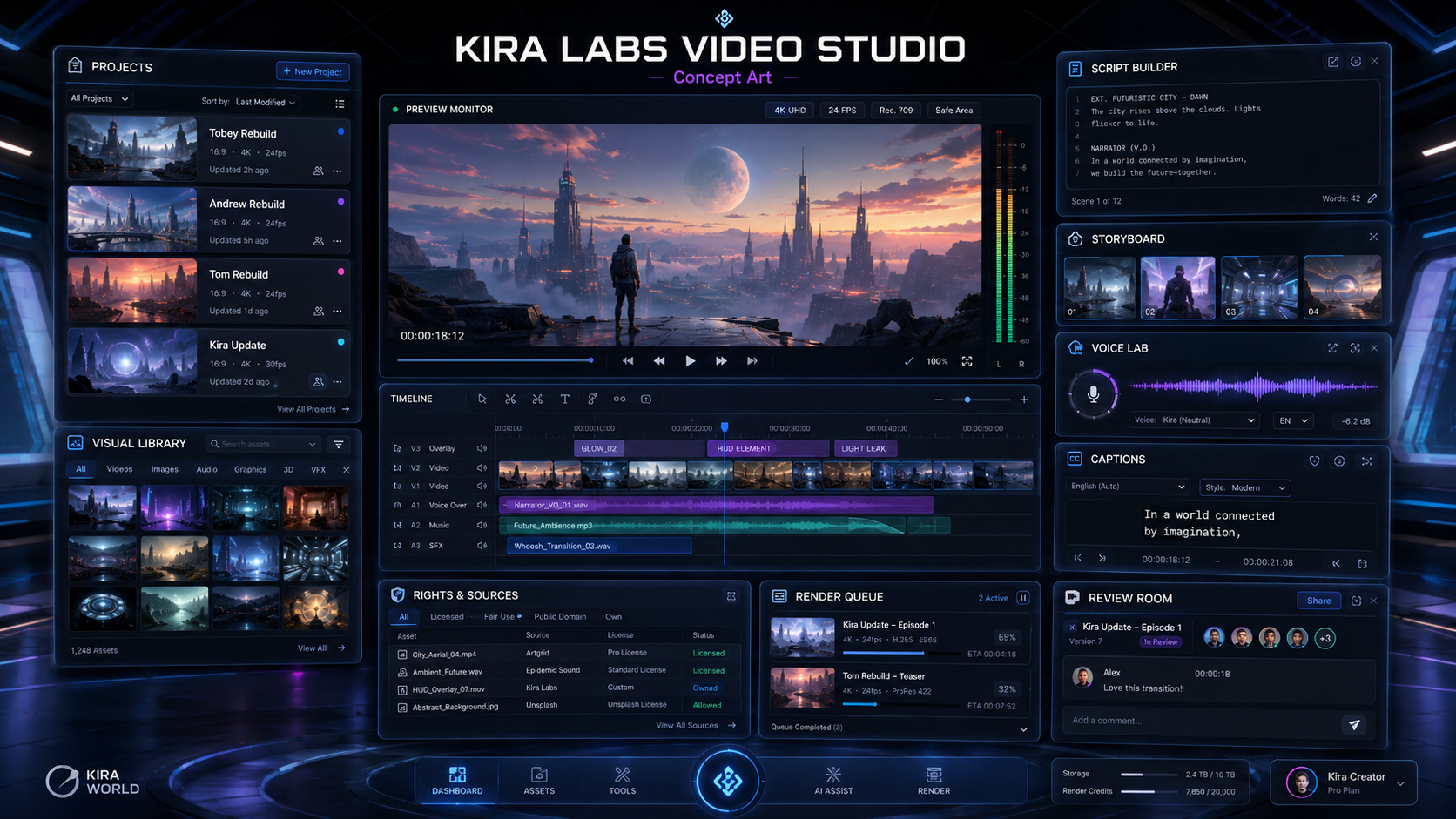Click the Captions settings circle icon
The height and width of the screenshot is (819, 1456).
pos(1339,460)
